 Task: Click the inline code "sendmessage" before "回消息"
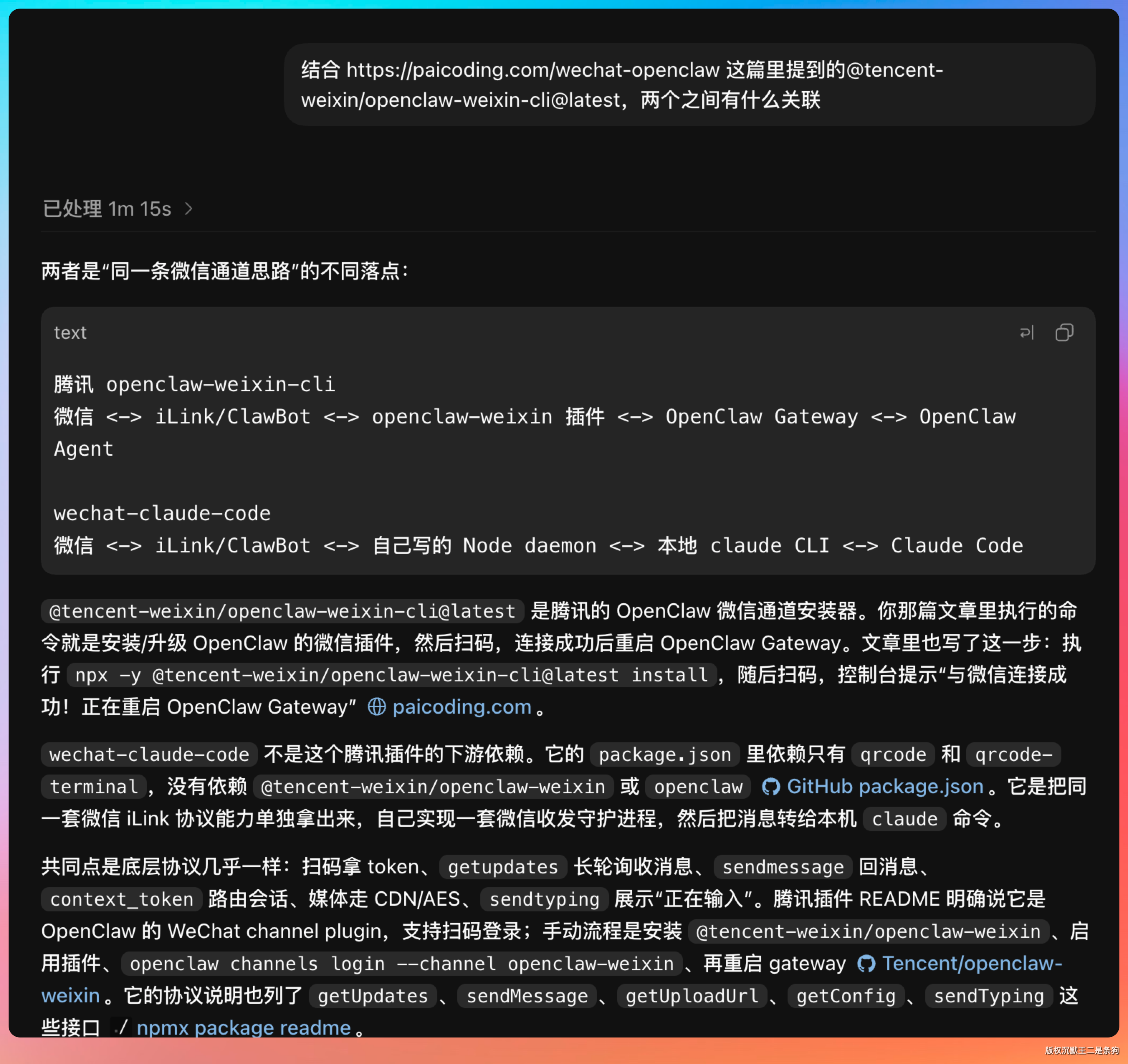pos(783,867)
